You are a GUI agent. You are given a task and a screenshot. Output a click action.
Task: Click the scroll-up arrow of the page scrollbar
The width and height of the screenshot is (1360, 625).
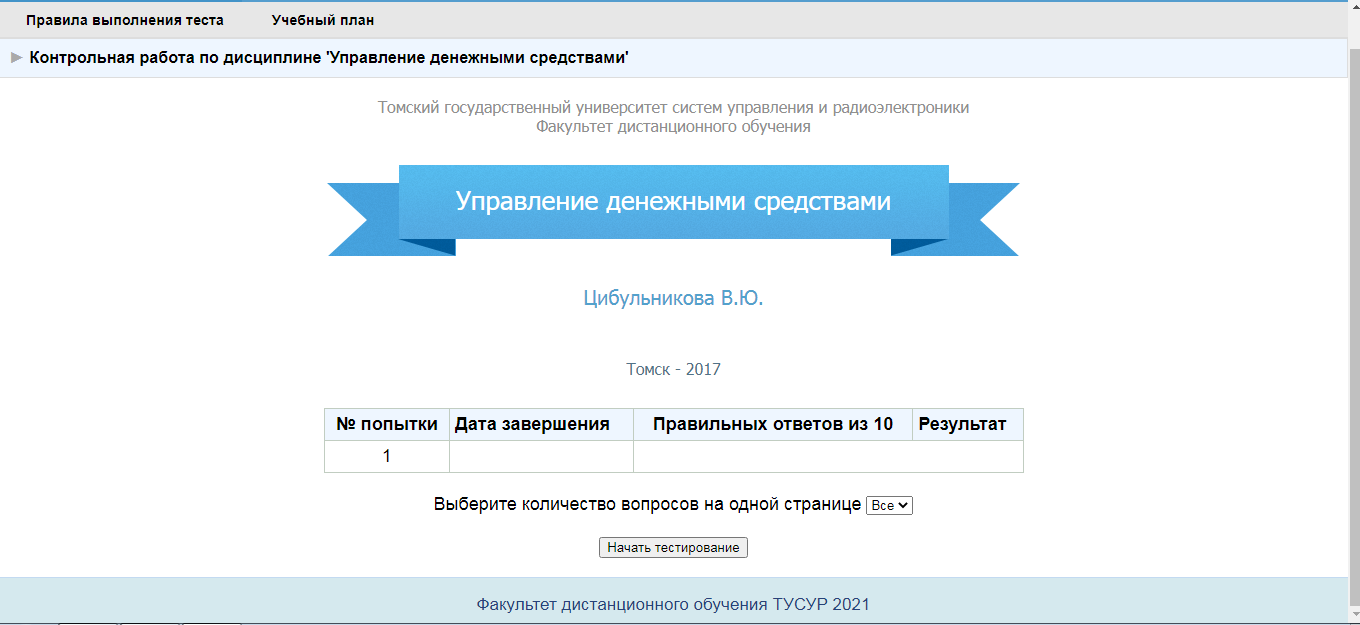(x=1354, y=8)
